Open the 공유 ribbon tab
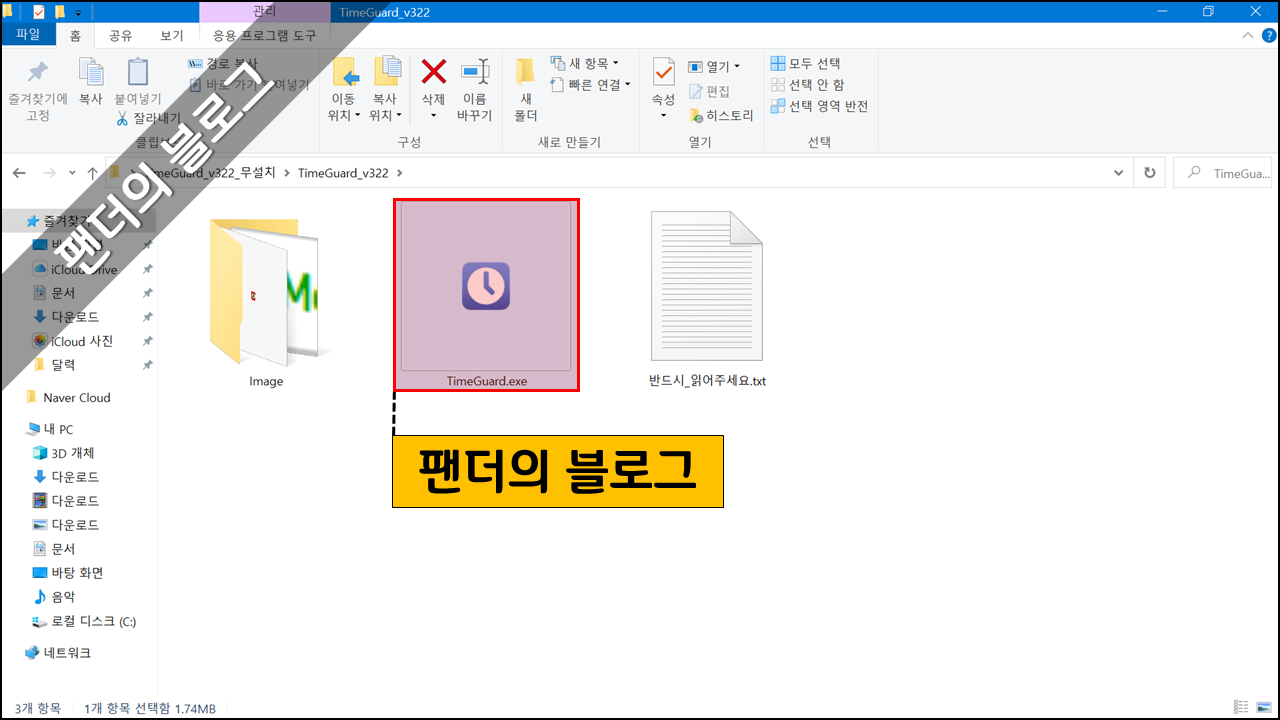 click(x=121, y=35)
